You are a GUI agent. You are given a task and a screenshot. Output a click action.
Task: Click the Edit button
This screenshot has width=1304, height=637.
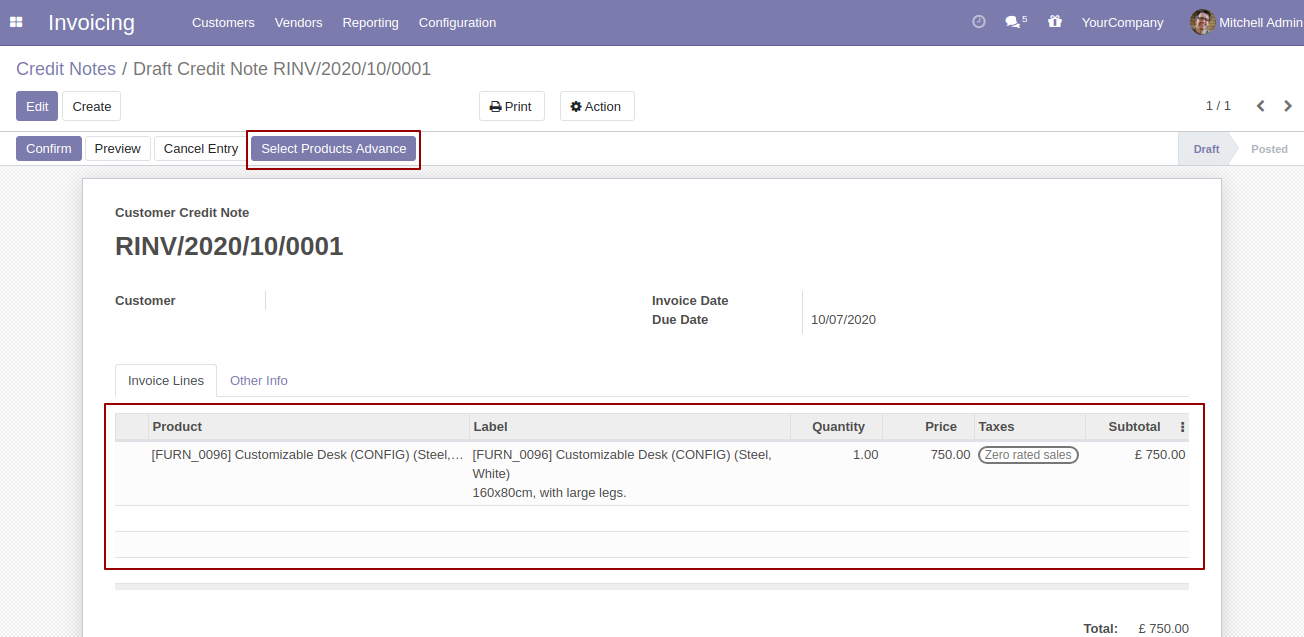[37, 106]
